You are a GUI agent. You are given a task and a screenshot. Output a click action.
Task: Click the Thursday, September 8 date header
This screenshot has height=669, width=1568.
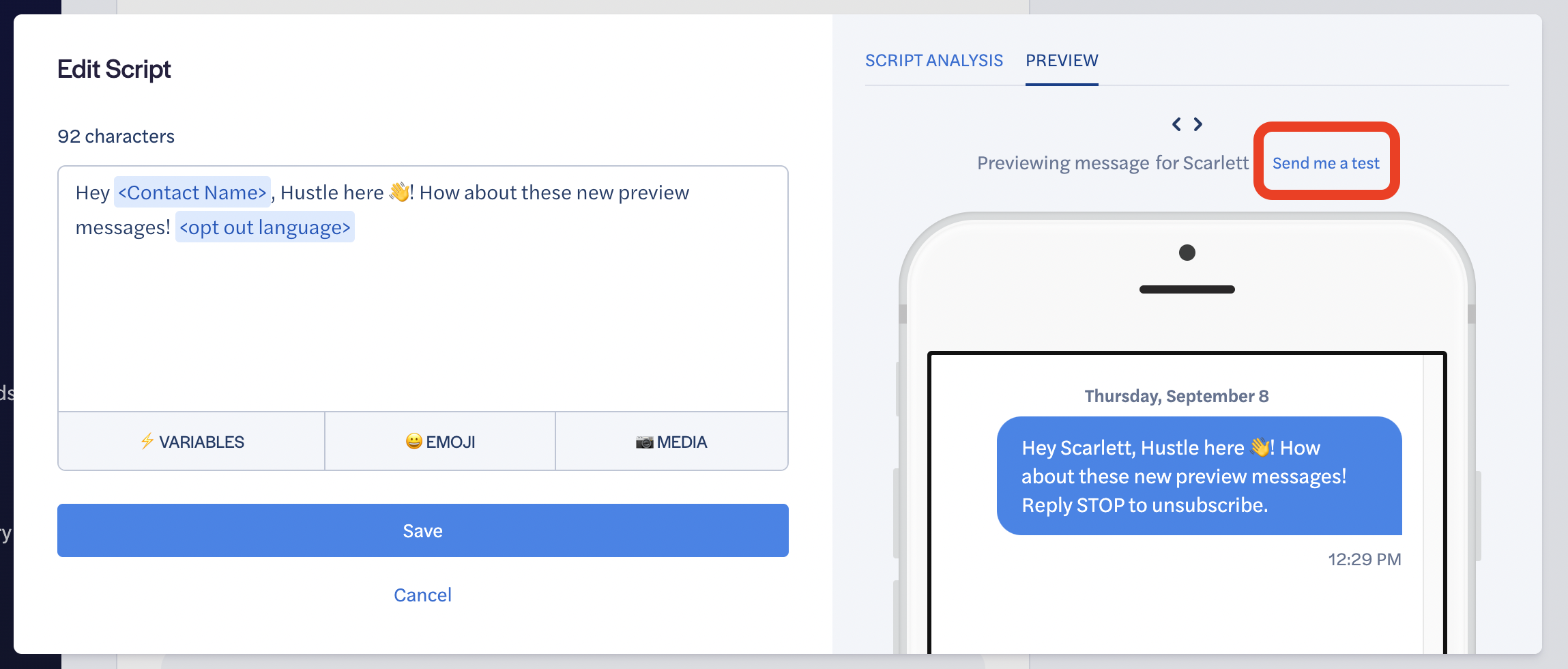click(1176, 396)
